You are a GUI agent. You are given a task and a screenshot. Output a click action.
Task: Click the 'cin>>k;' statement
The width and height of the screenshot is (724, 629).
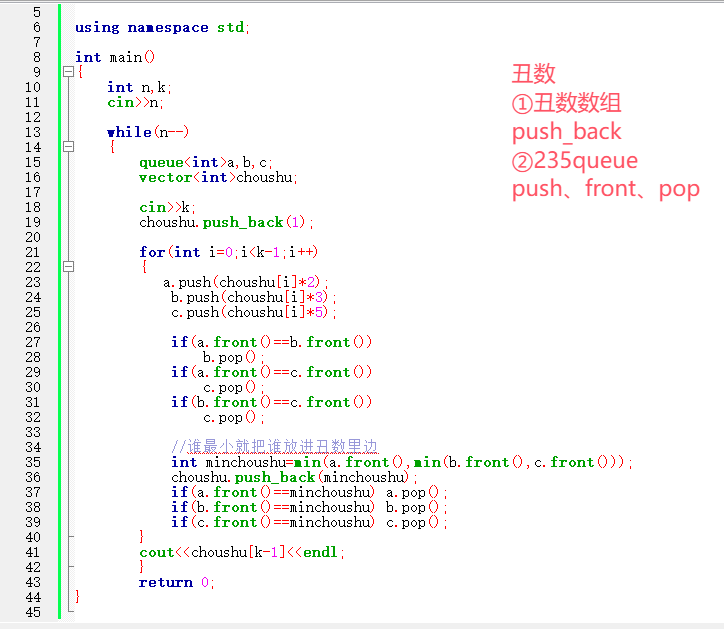point(167,207)
